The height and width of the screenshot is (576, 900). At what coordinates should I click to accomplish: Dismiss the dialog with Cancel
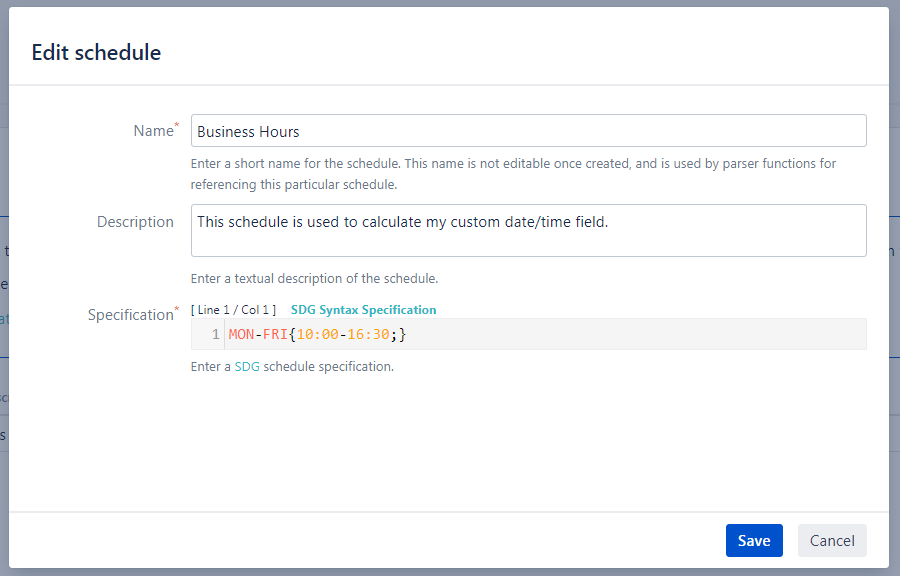(832, 541)
